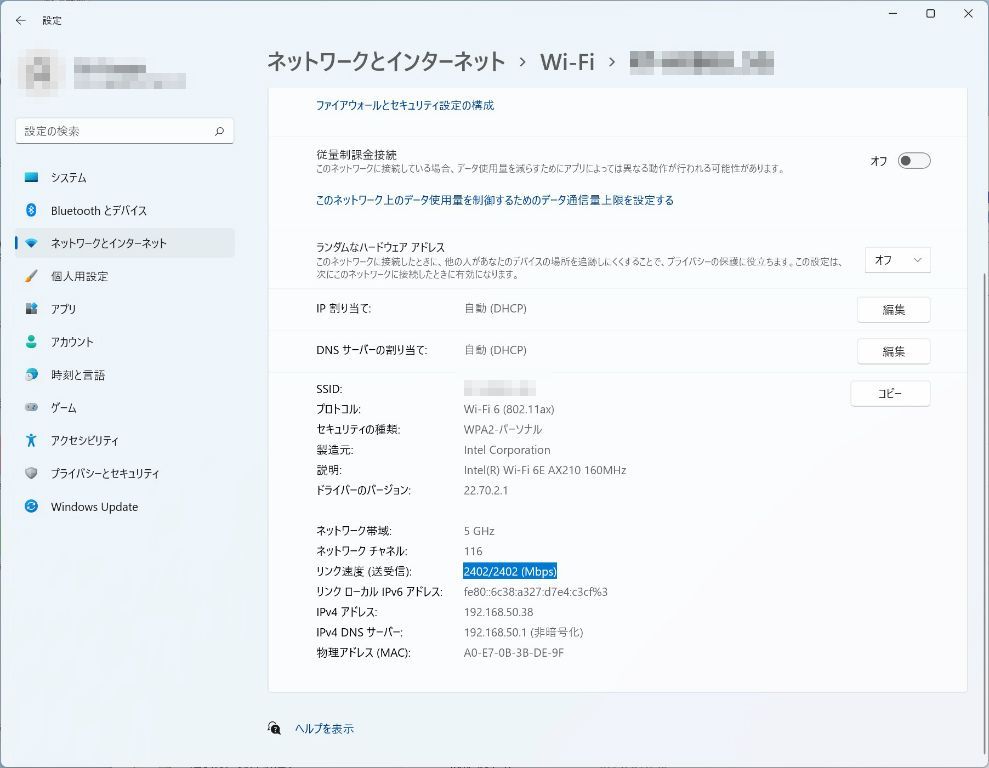
Task: Click 編集 button for IP 割り当て
Action: 893,310
